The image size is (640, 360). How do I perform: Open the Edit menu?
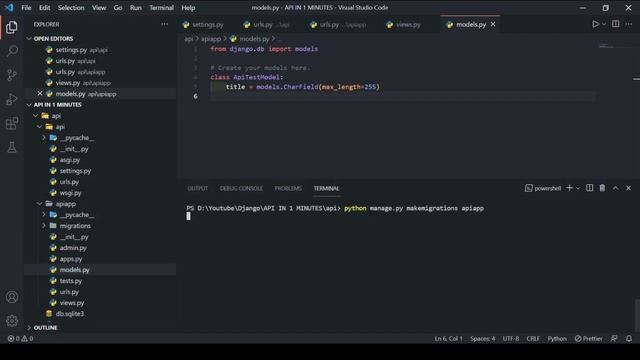click(x=44, y=7)
